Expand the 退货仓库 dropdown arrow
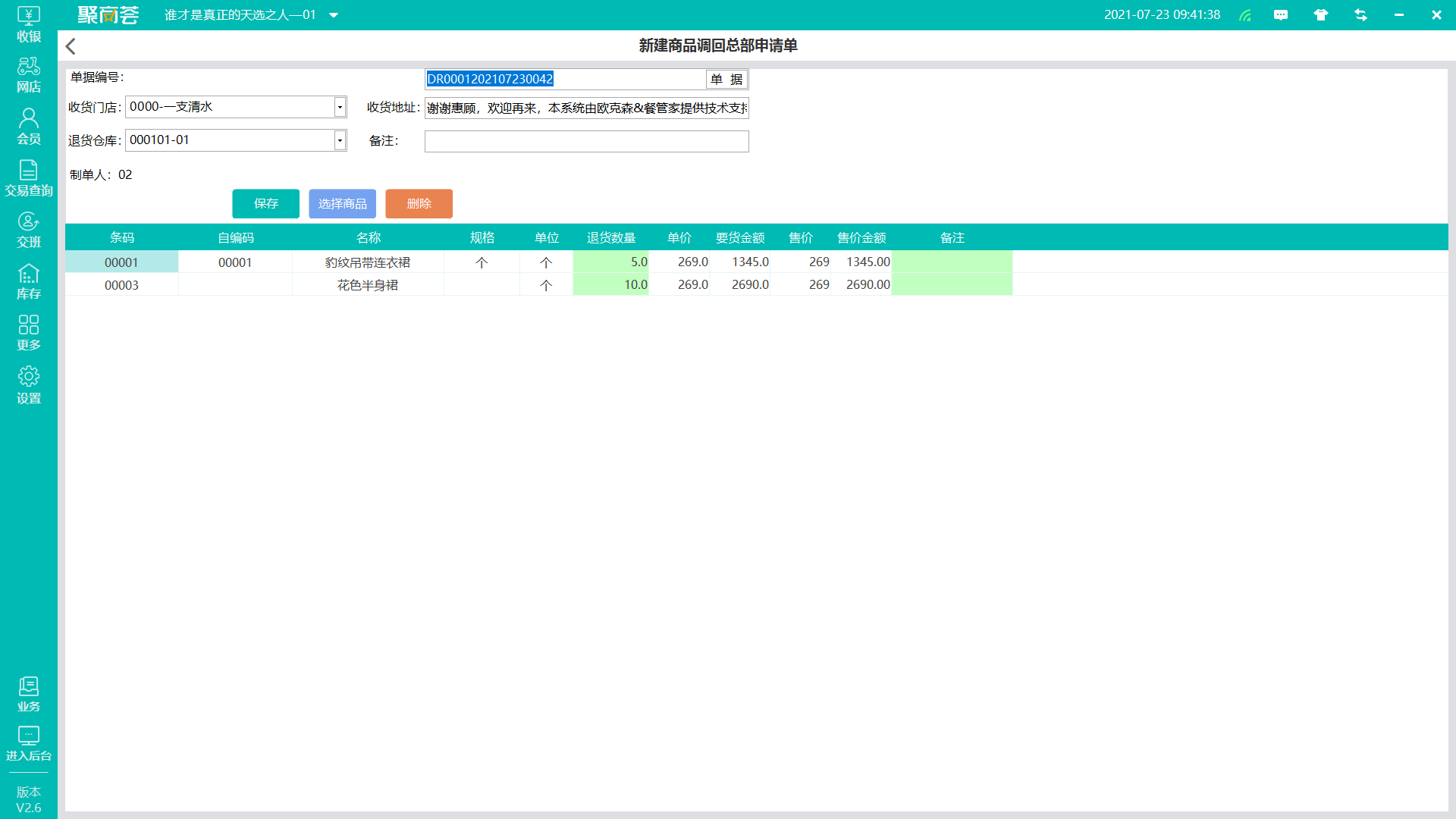The height and width of the screenshot is (819, 1456). (340, 140)
